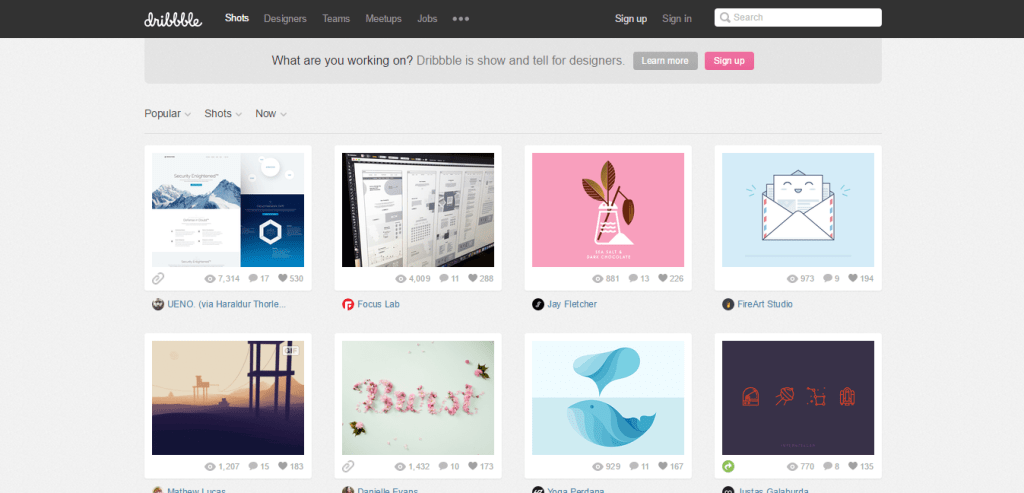Open FireArt Studio profile link

point(765,304)
